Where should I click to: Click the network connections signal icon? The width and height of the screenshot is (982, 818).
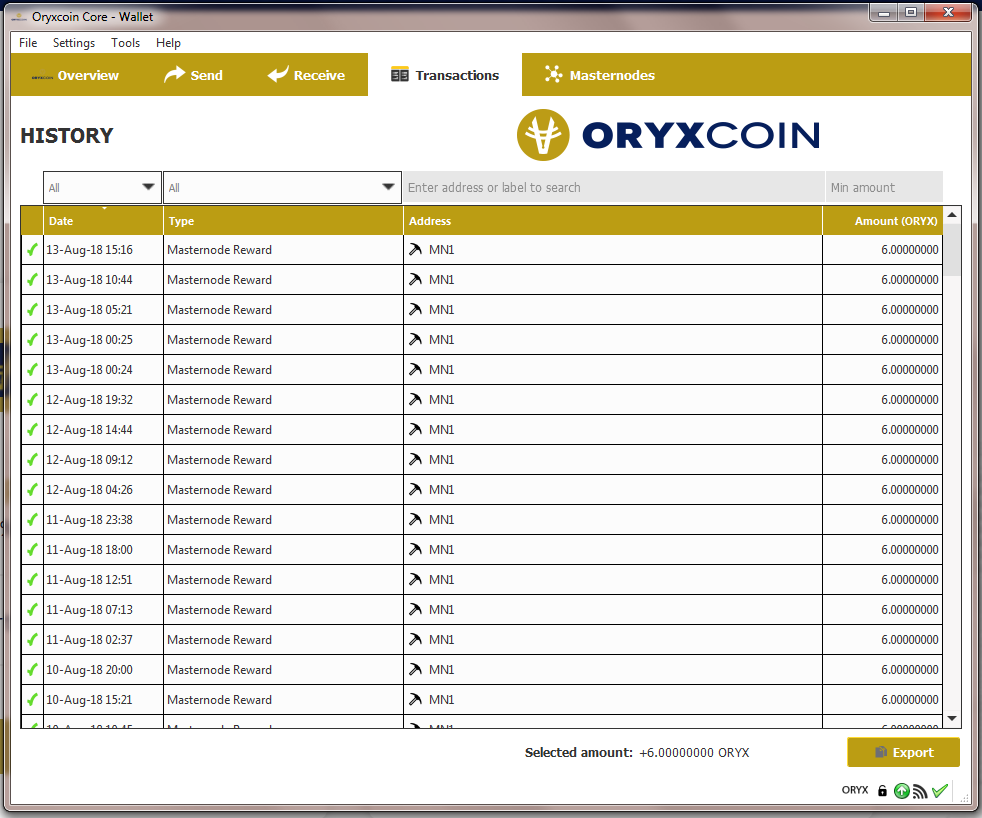tap(920, 790)
